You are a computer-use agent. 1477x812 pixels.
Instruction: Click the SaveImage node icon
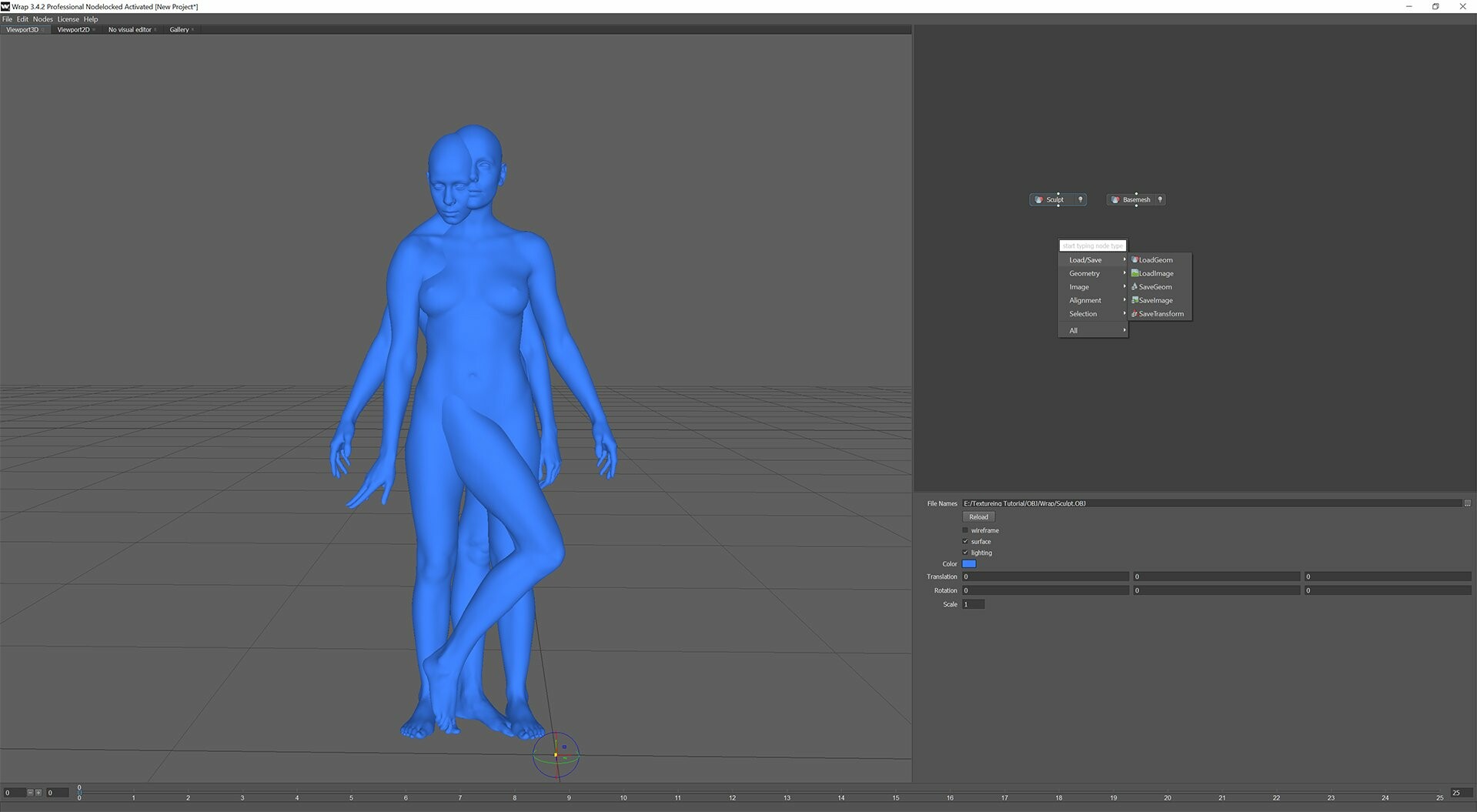[x=1134, y=300]
